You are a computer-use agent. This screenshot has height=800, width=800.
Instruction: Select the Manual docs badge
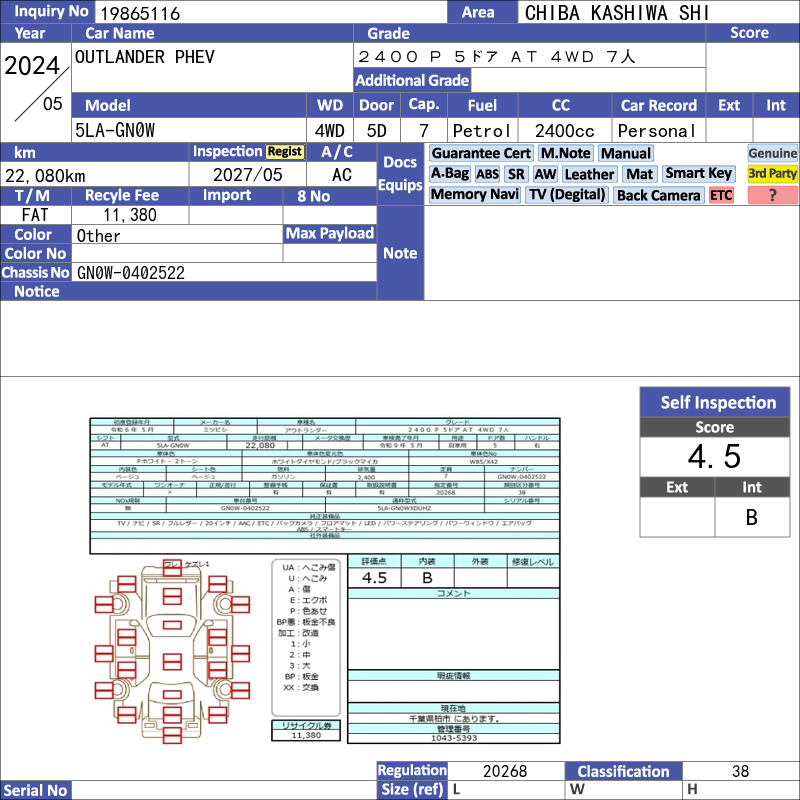[626, 153]
